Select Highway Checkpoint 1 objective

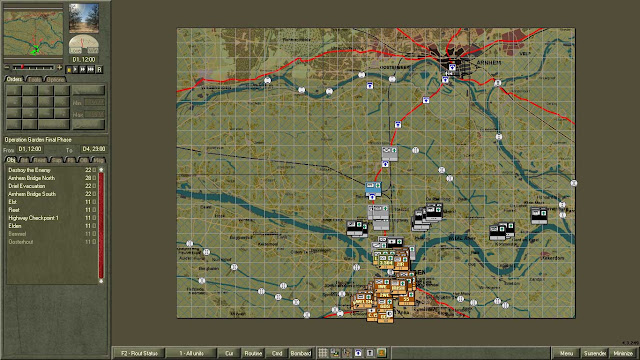tap(33, 218)
